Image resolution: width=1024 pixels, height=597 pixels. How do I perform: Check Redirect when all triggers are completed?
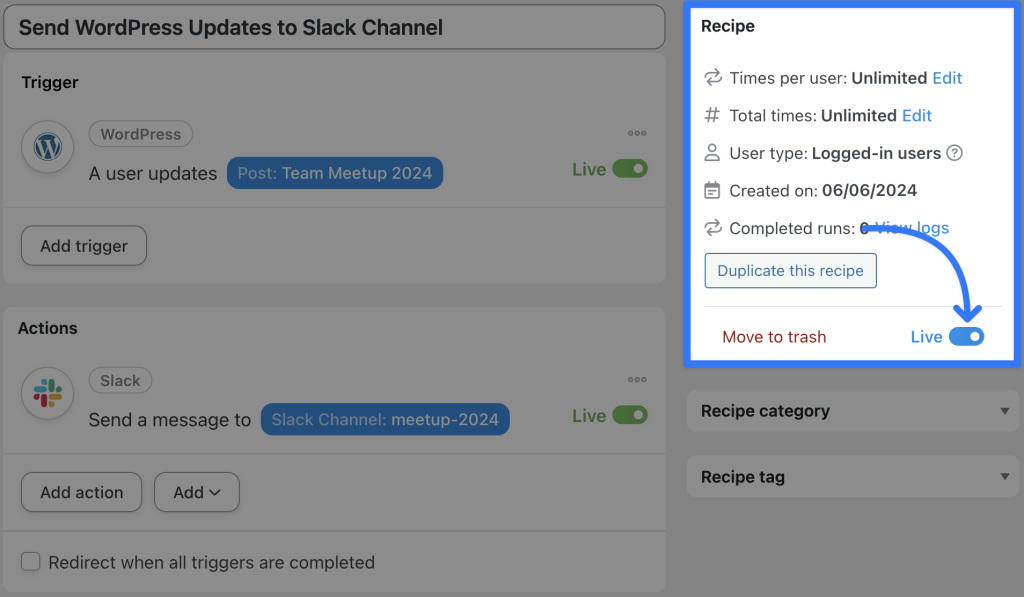click(30, 562)
